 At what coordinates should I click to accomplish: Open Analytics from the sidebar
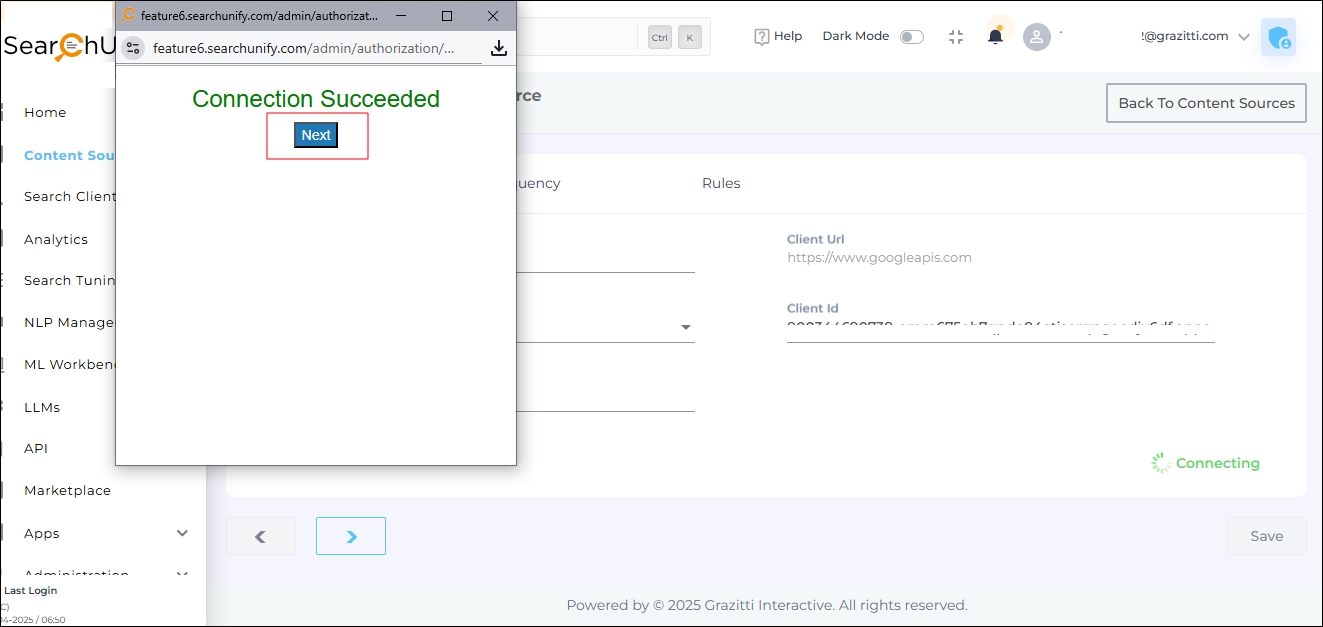pos(56,239)
